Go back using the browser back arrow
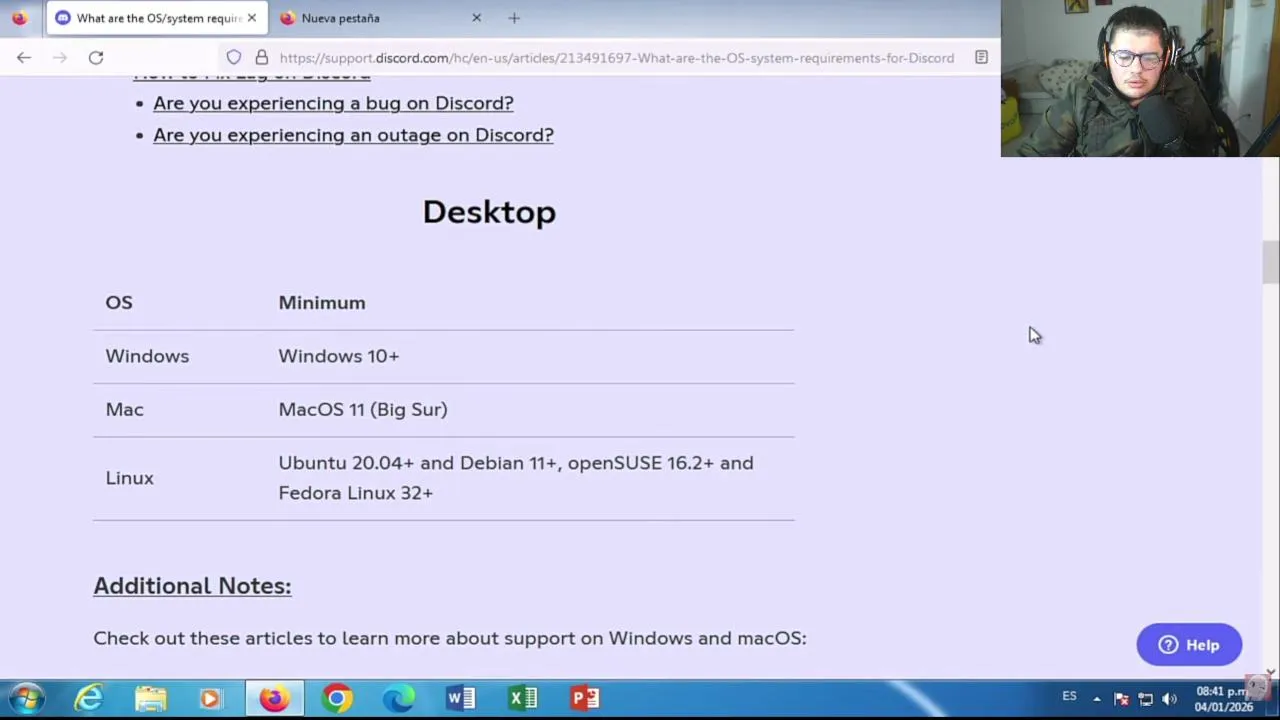 click(24, 58)
